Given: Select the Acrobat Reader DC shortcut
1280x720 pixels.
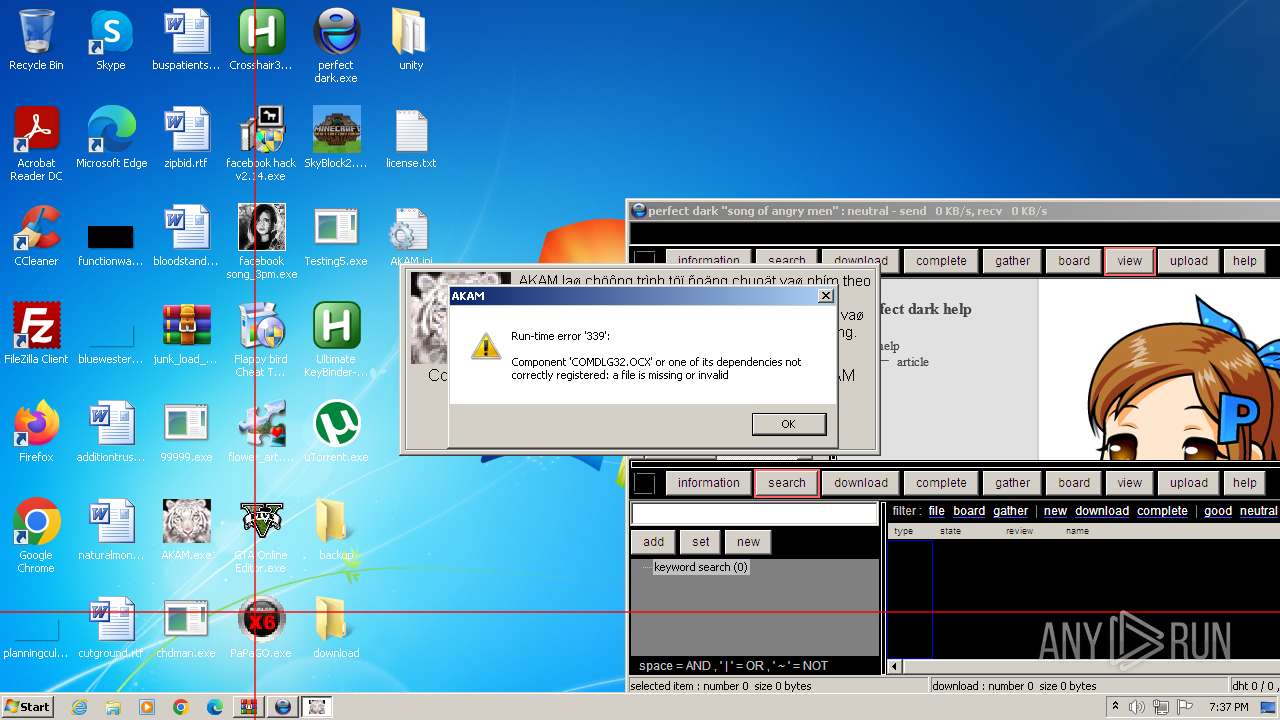Looking at the screenshot, I should tap(36, 145).
